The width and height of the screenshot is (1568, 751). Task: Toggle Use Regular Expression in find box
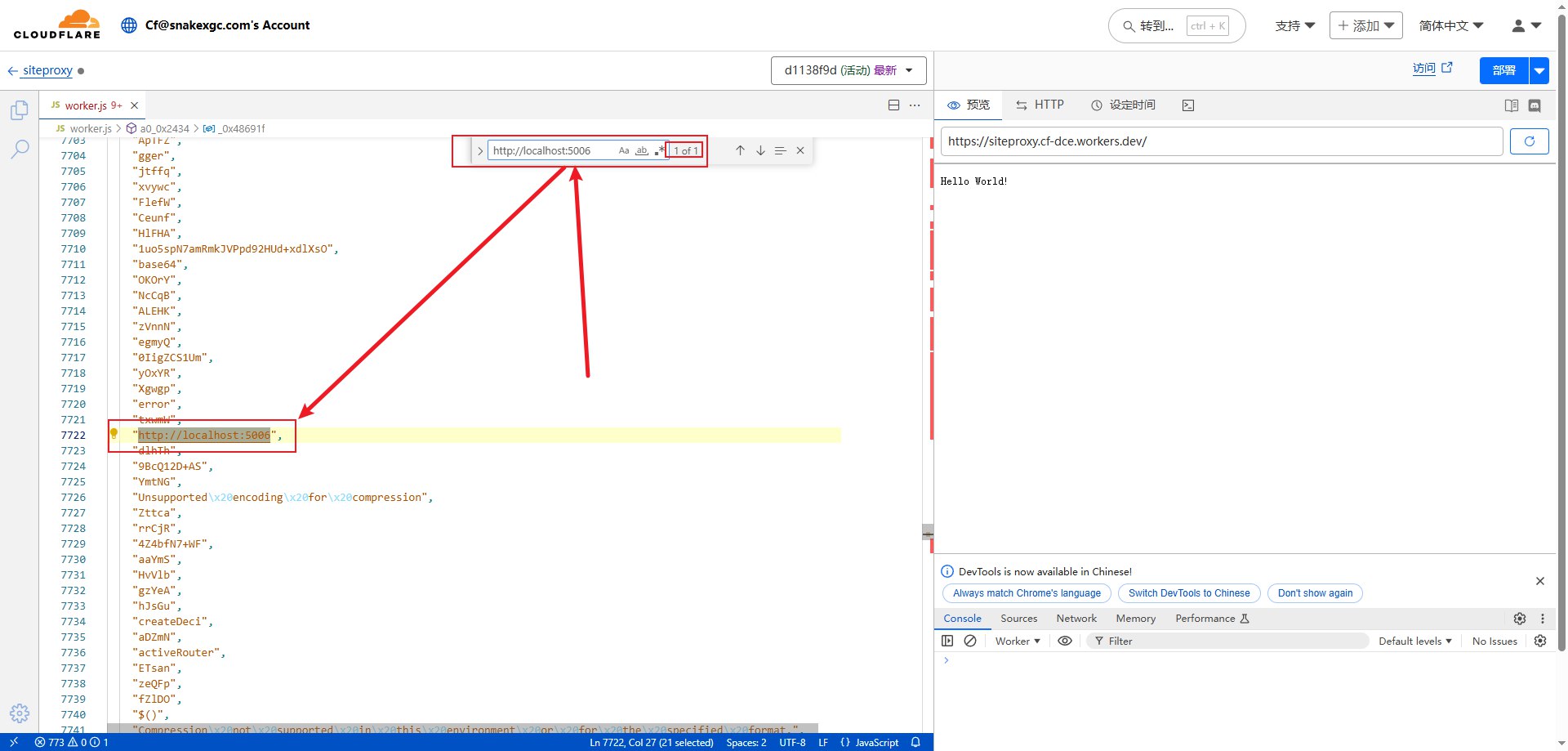click(659, 150)
